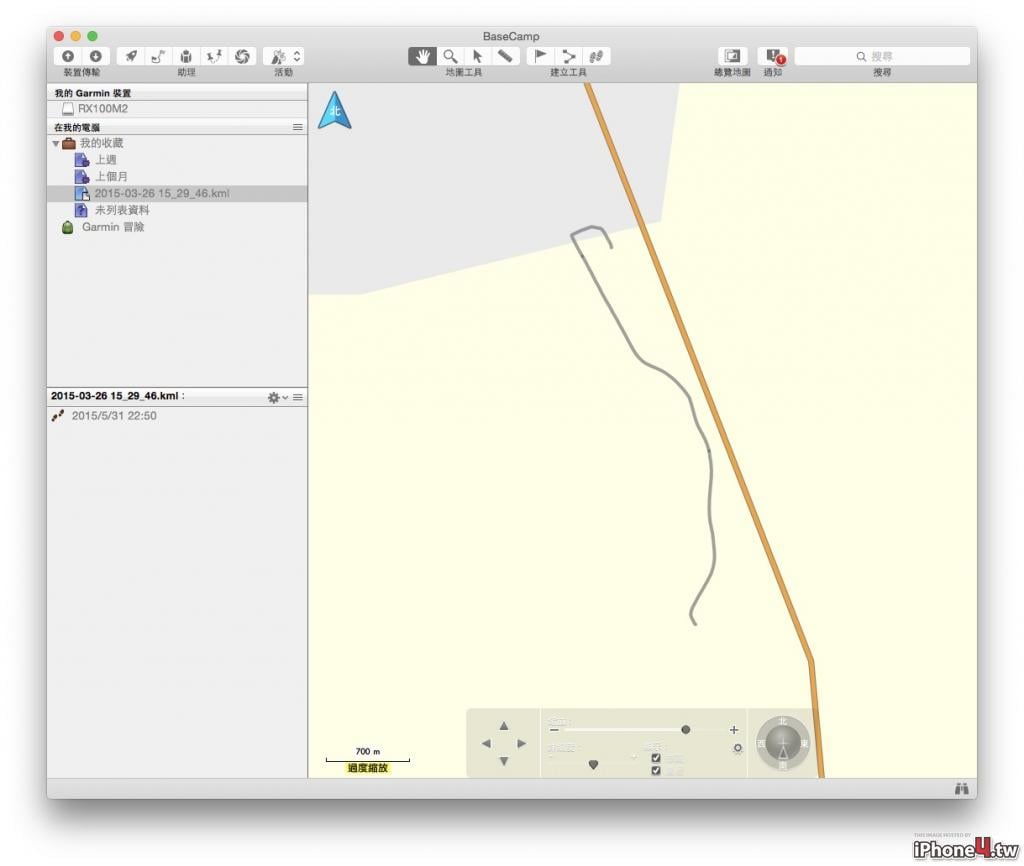Open the 在我的電腦 section options menu icon

click(x=298, y=127)
